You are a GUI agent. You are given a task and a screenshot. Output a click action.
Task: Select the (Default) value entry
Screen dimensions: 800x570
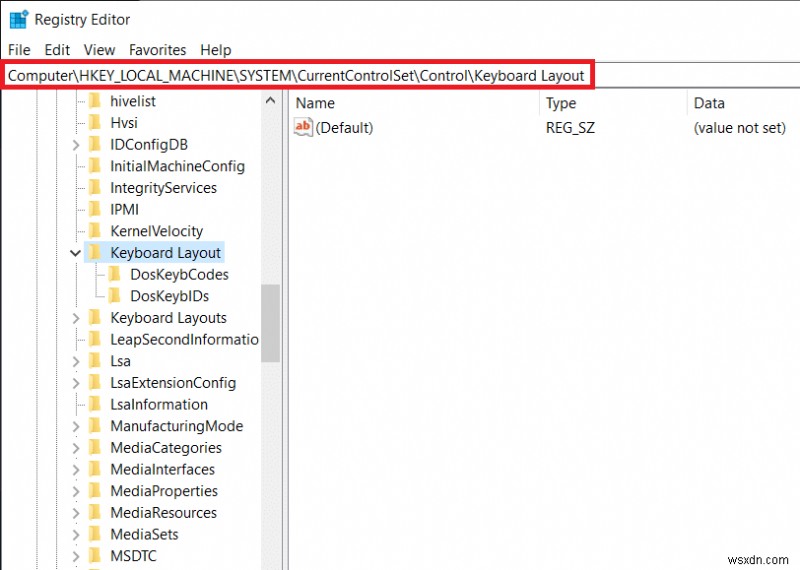tap(344, 128)
